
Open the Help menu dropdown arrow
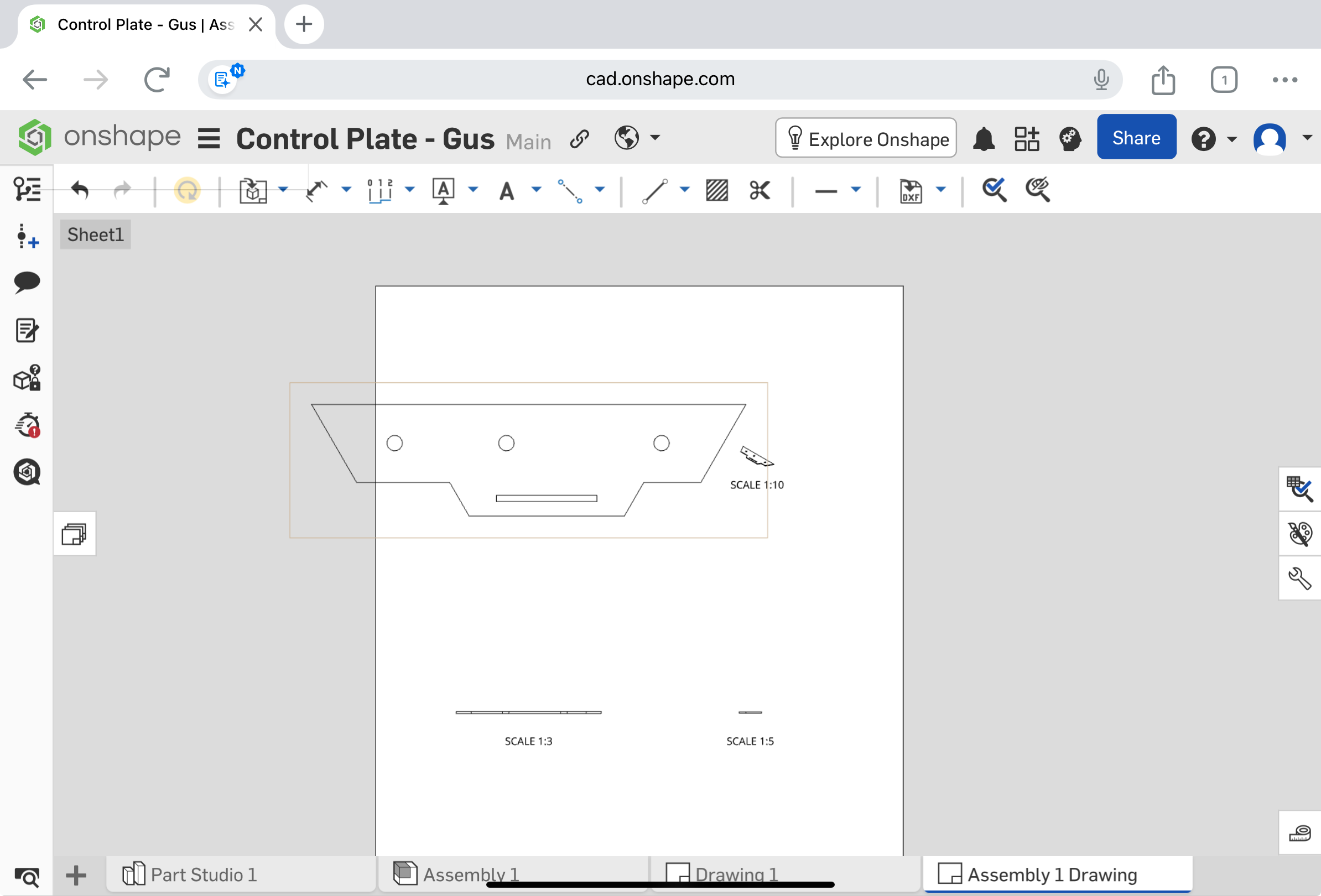(x=1232, y=139)
